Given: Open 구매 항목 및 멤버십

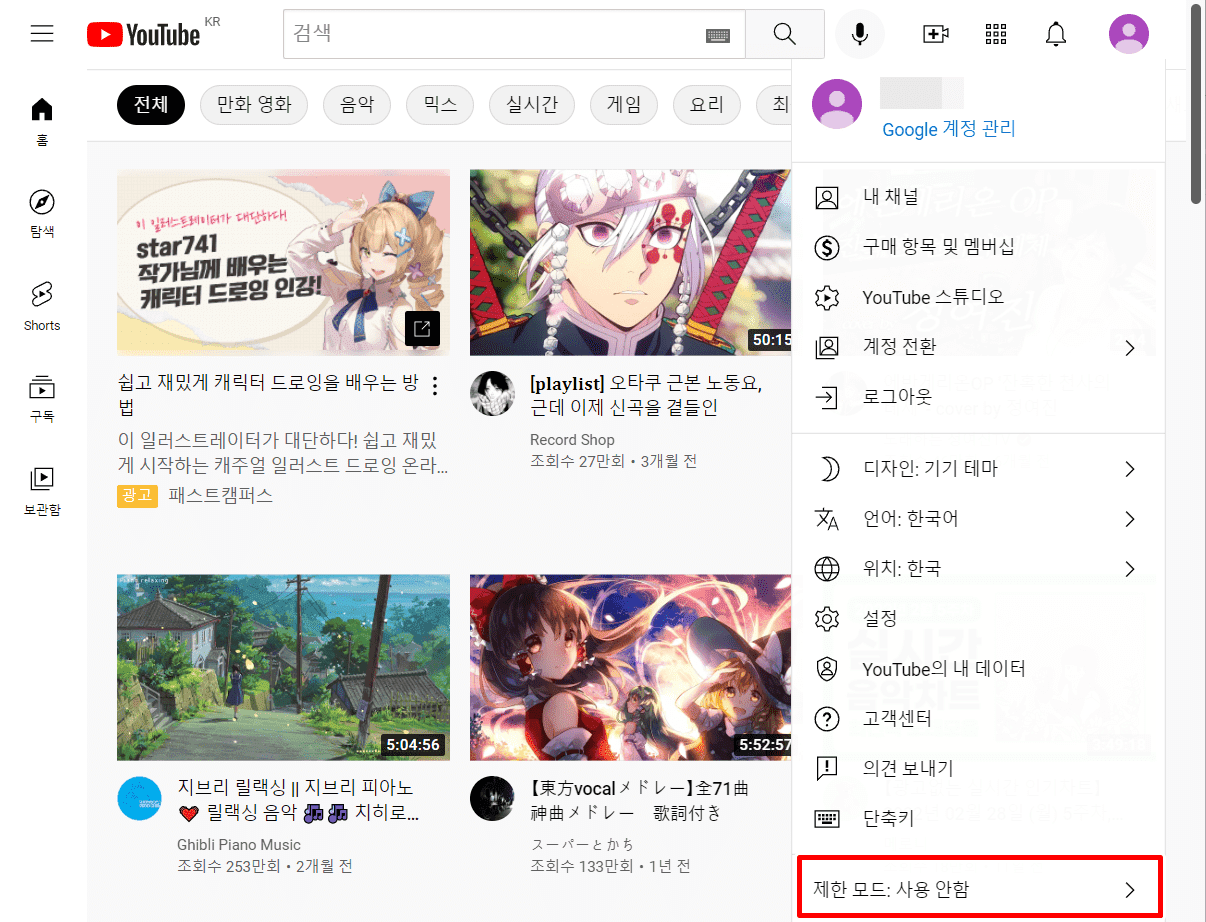Looking at the screenshot, I should pos(978,247).
